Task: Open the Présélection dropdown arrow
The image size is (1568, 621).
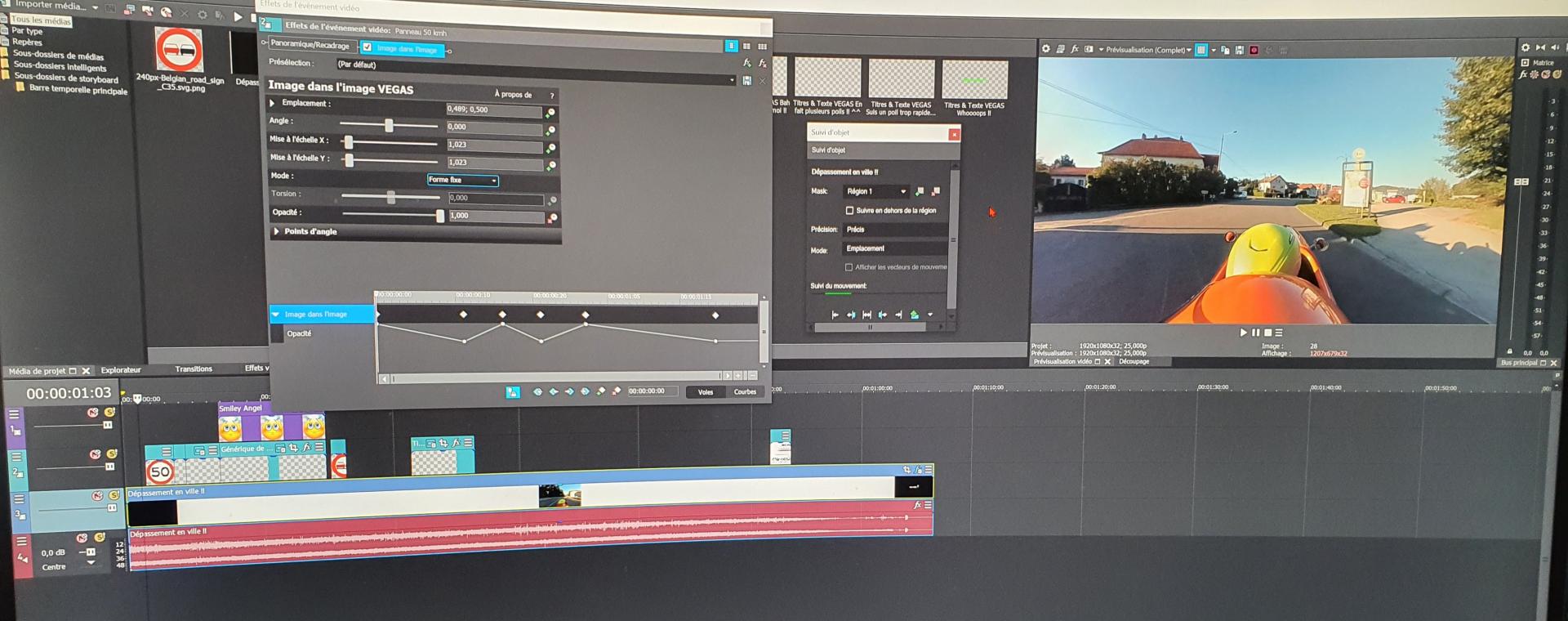Action: coord(731,80)
